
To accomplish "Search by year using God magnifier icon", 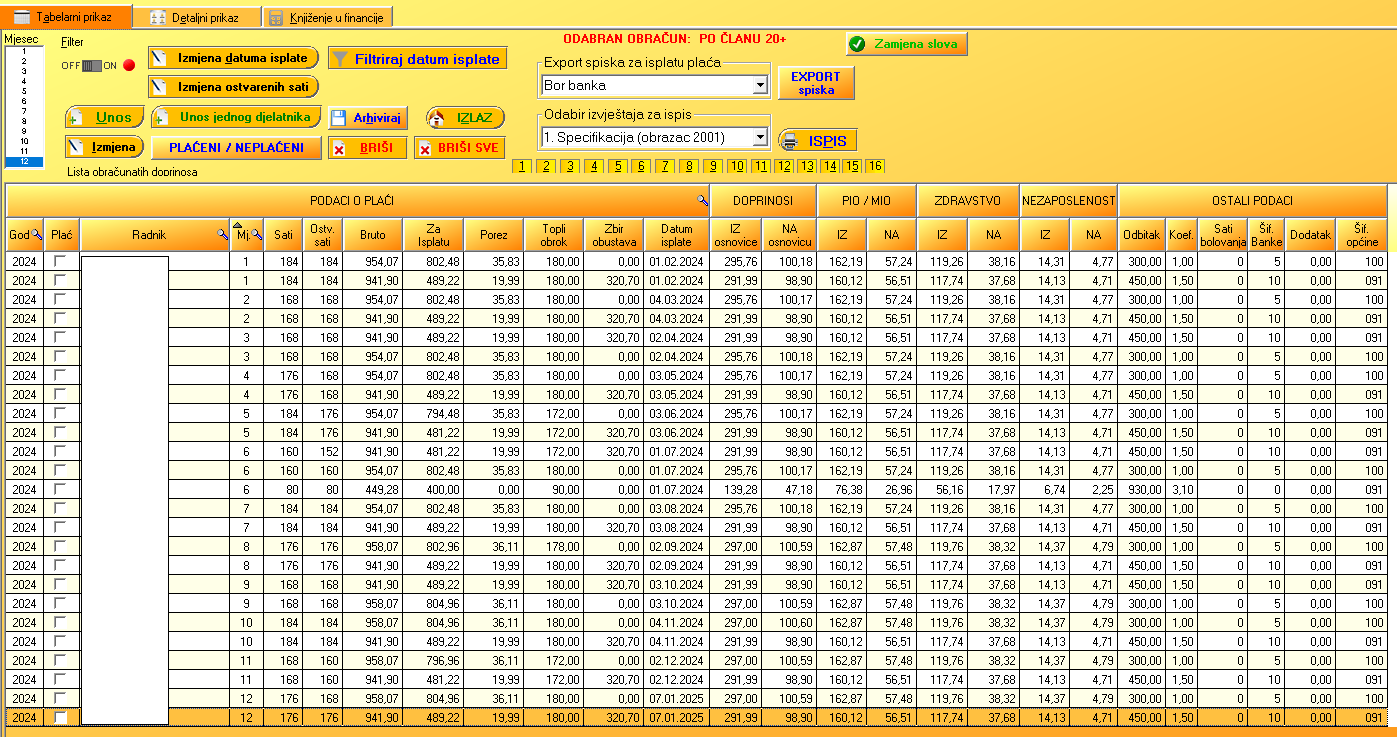I will coord(37,235).
